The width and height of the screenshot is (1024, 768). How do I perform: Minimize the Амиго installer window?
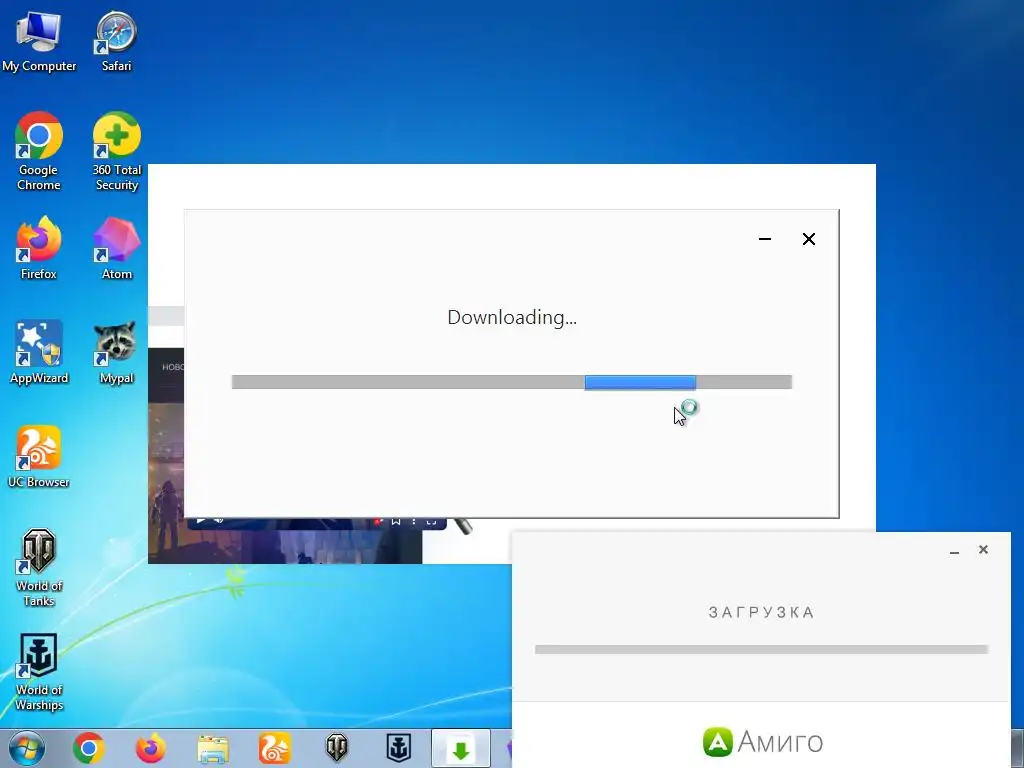[x=954, y=551]
